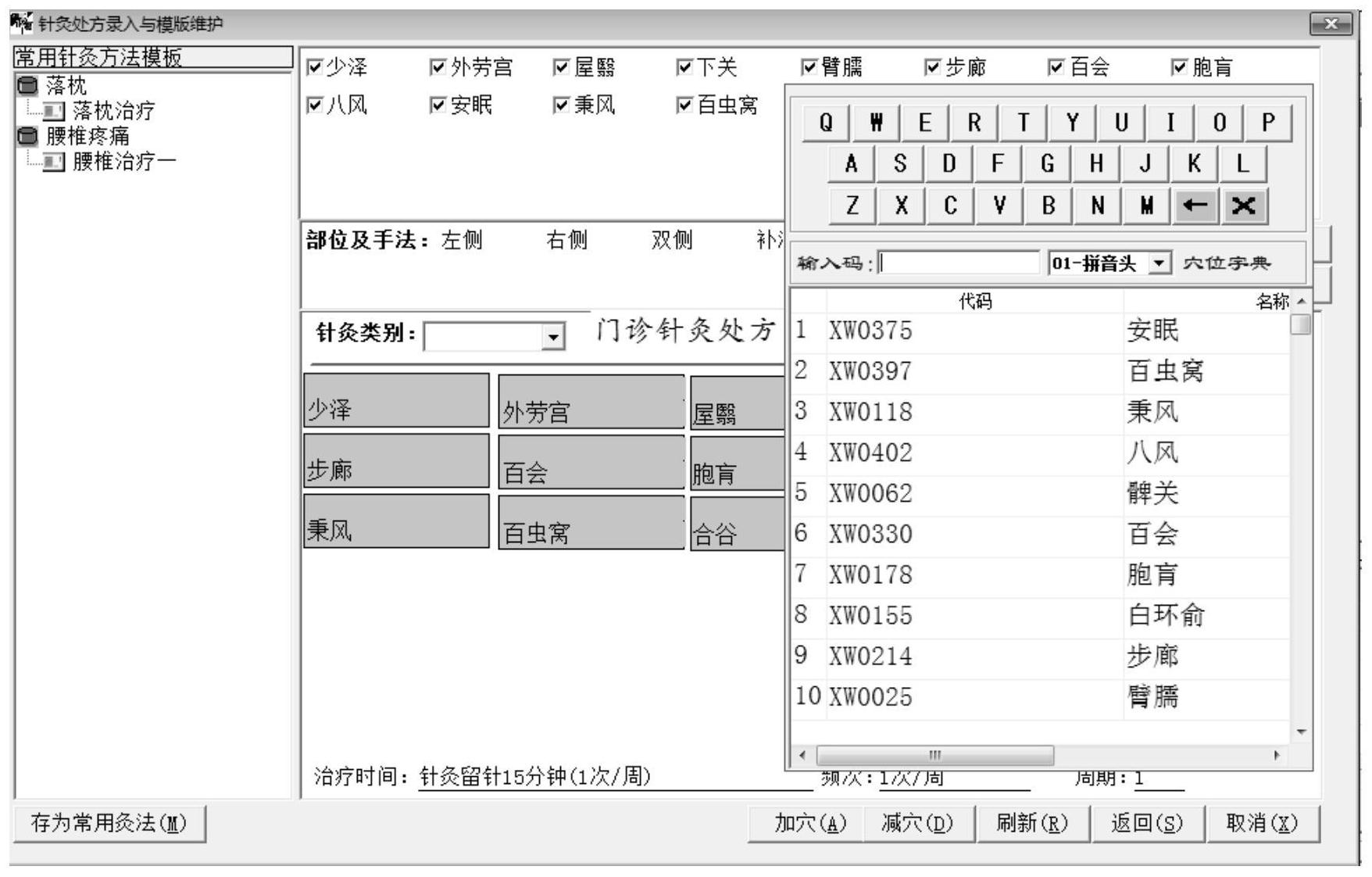This screenshot has width=1372, height=877.
Task: Click the vertical scrollbar up arrow in list
Action: coord(1301,302)
